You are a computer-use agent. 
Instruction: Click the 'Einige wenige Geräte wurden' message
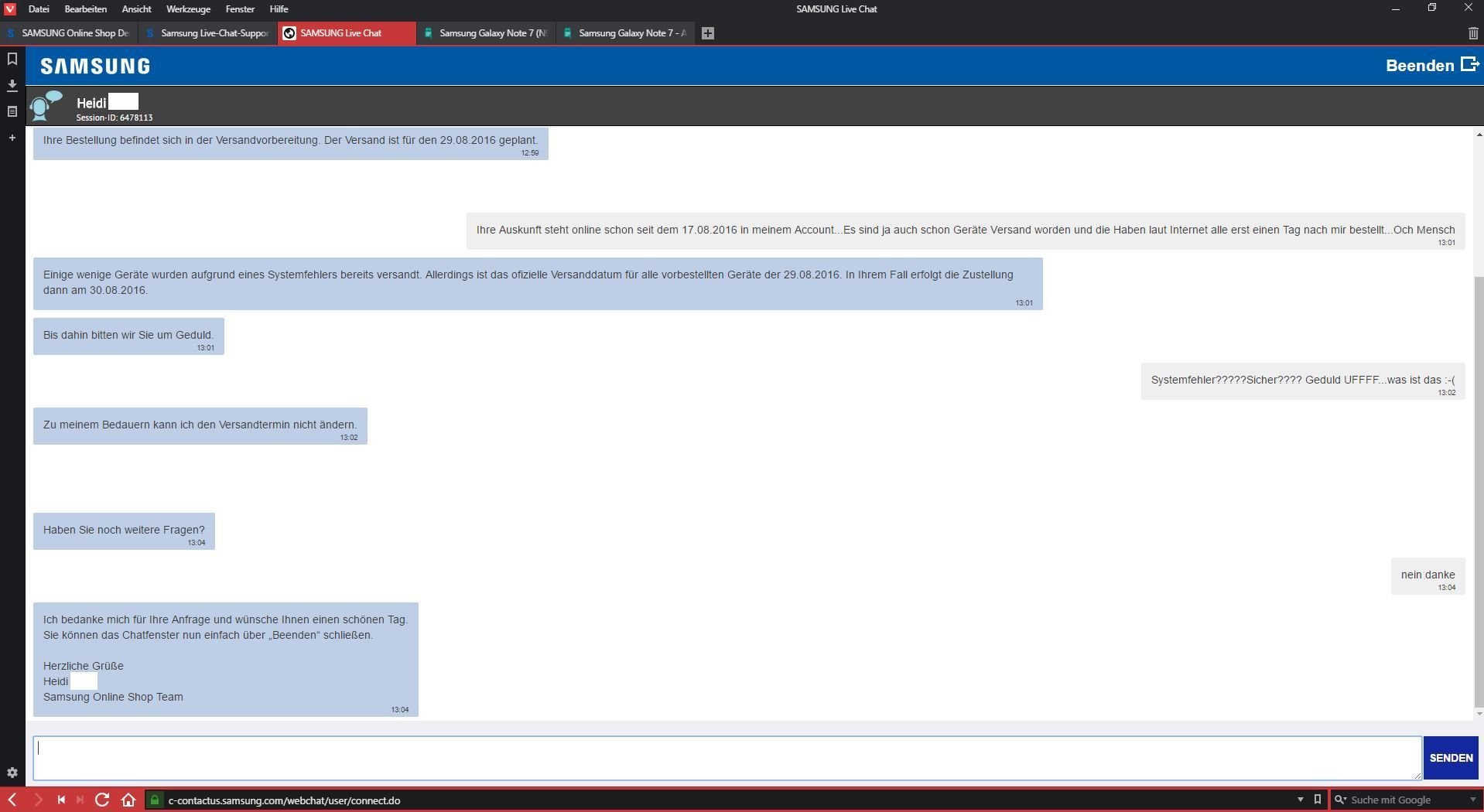coord(538,283)
